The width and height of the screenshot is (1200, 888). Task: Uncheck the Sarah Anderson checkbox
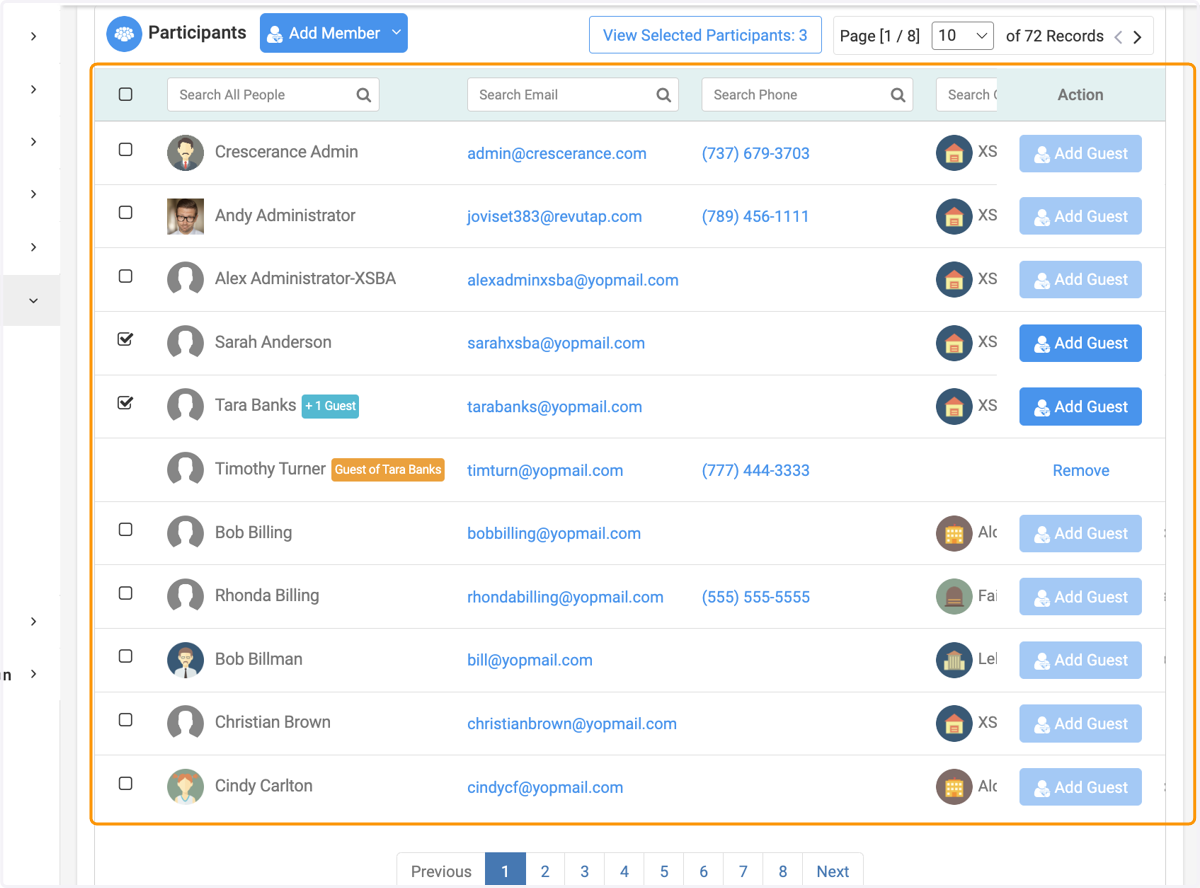pos(125,339)
